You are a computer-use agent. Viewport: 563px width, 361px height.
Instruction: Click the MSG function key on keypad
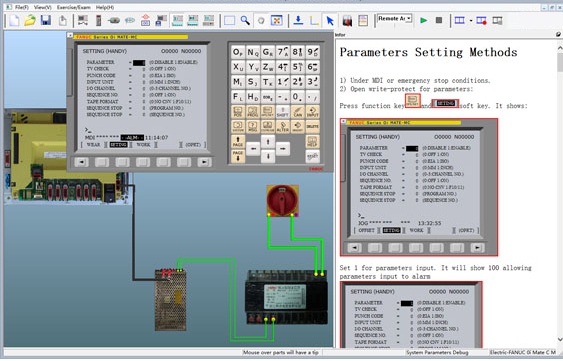(252, 126)
